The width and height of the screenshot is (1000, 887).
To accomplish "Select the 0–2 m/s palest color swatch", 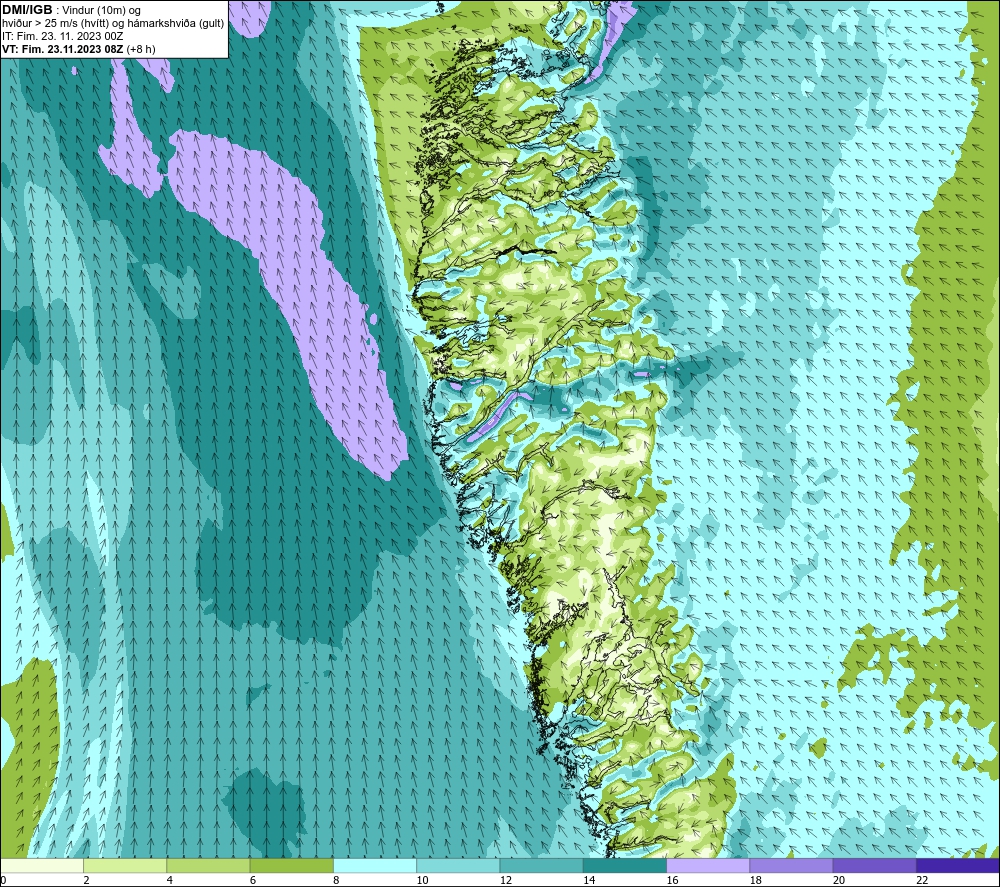I will point(42,866).
